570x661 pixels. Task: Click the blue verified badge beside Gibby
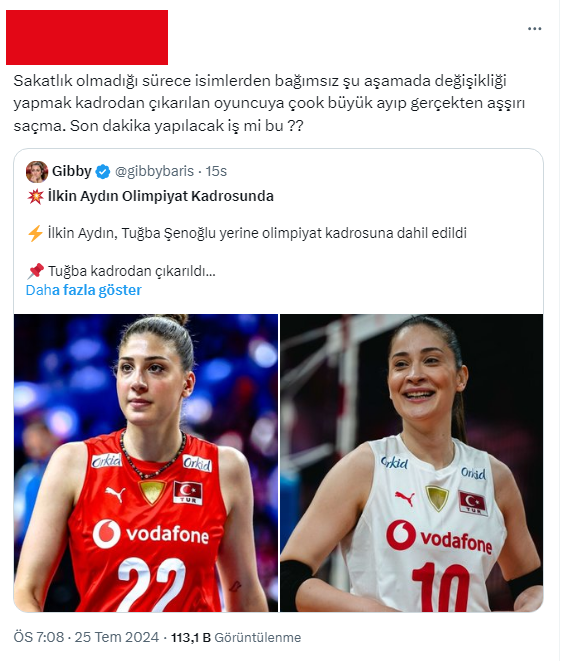click(x=103, y=172)
